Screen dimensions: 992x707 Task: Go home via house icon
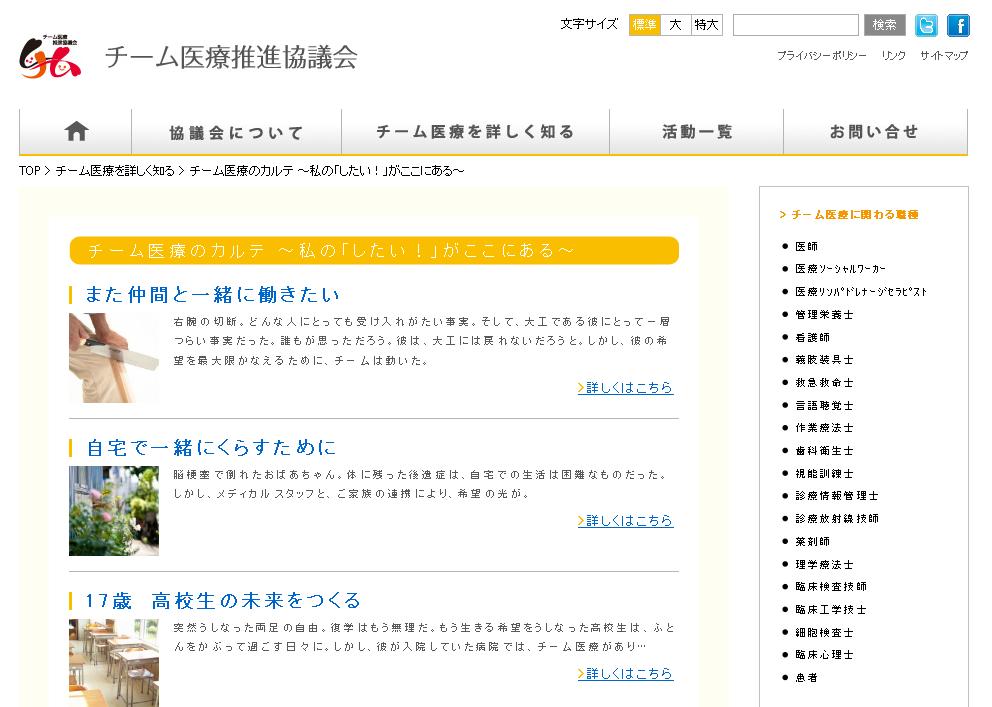tap(76, 132)
